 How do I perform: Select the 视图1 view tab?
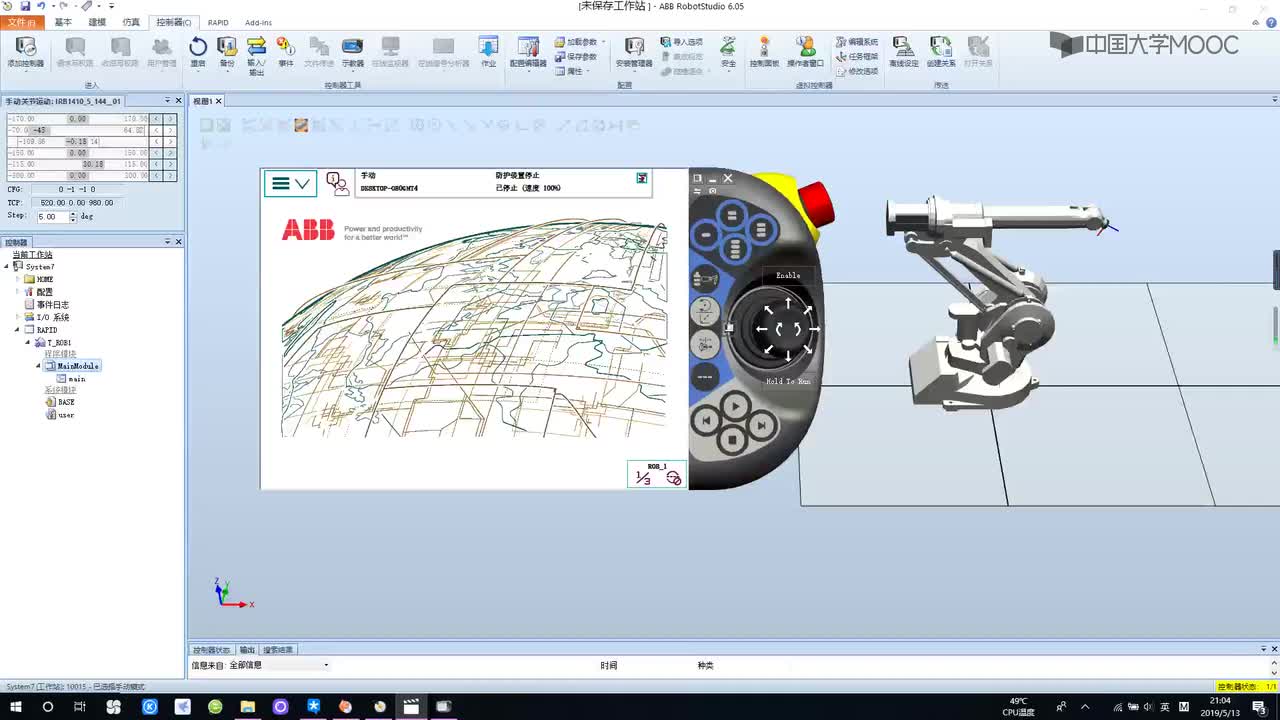pyautogui.click(x=205, y=101)
